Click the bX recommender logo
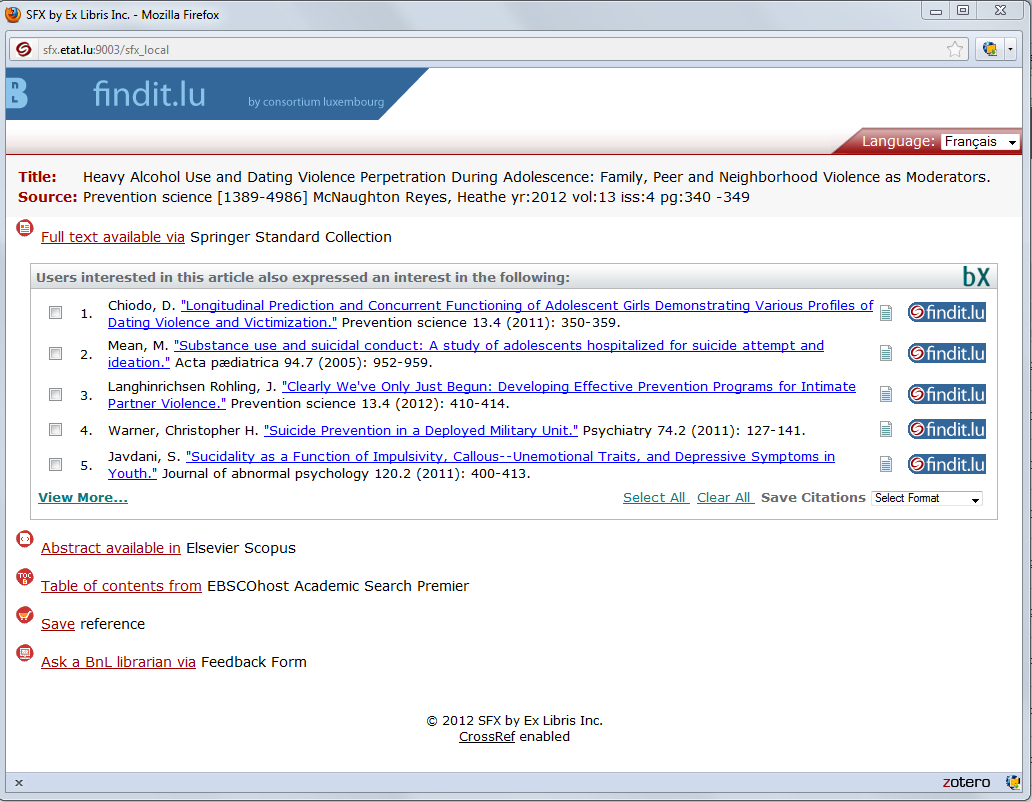The image size is (1032, 802). point(976,277)
